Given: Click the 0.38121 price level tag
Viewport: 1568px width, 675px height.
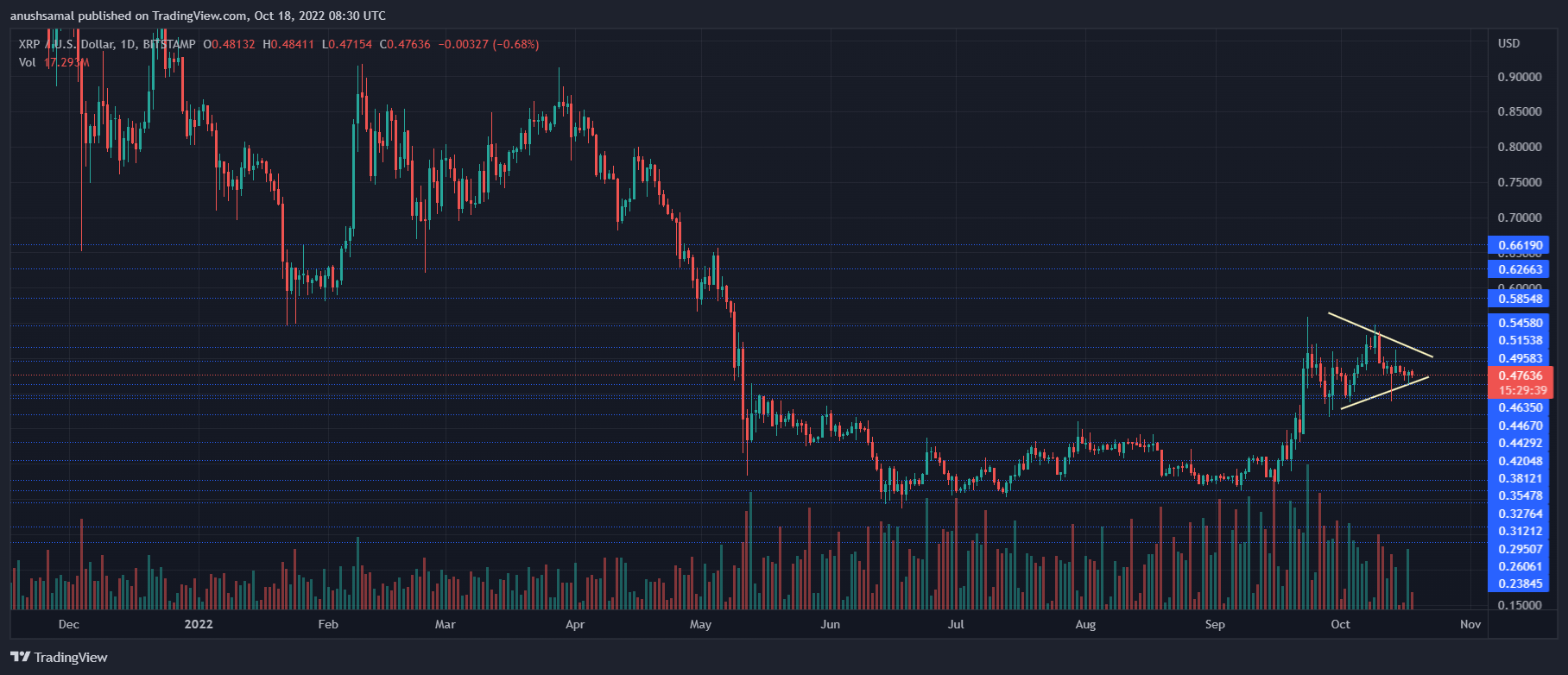Looking at the screenshot, I should coord(1519,478).
